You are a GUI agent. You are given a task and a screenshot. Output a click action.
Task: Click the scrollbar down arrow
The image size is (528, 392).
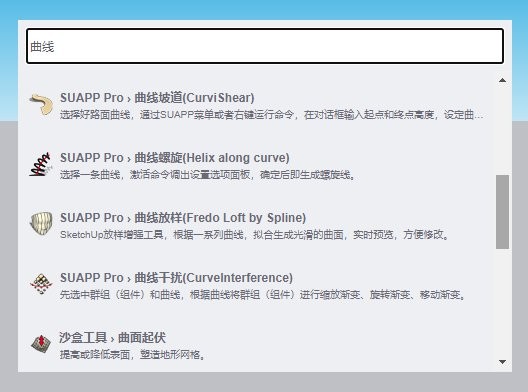502,362
